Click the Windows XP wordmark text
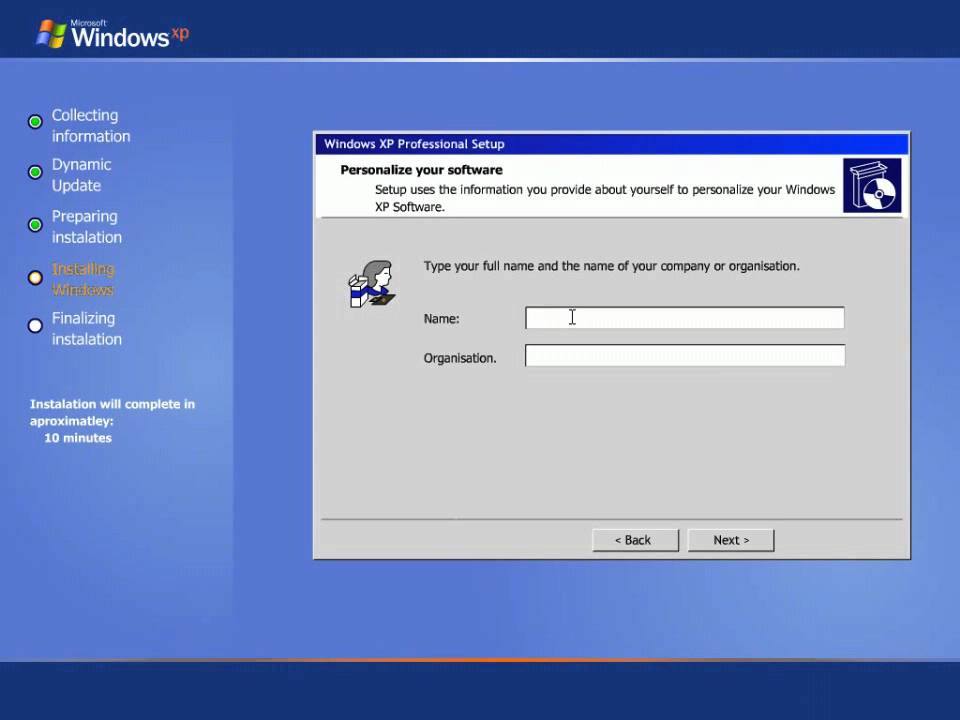Viewport: 960px width, 720px height. [x=130, y=35]
